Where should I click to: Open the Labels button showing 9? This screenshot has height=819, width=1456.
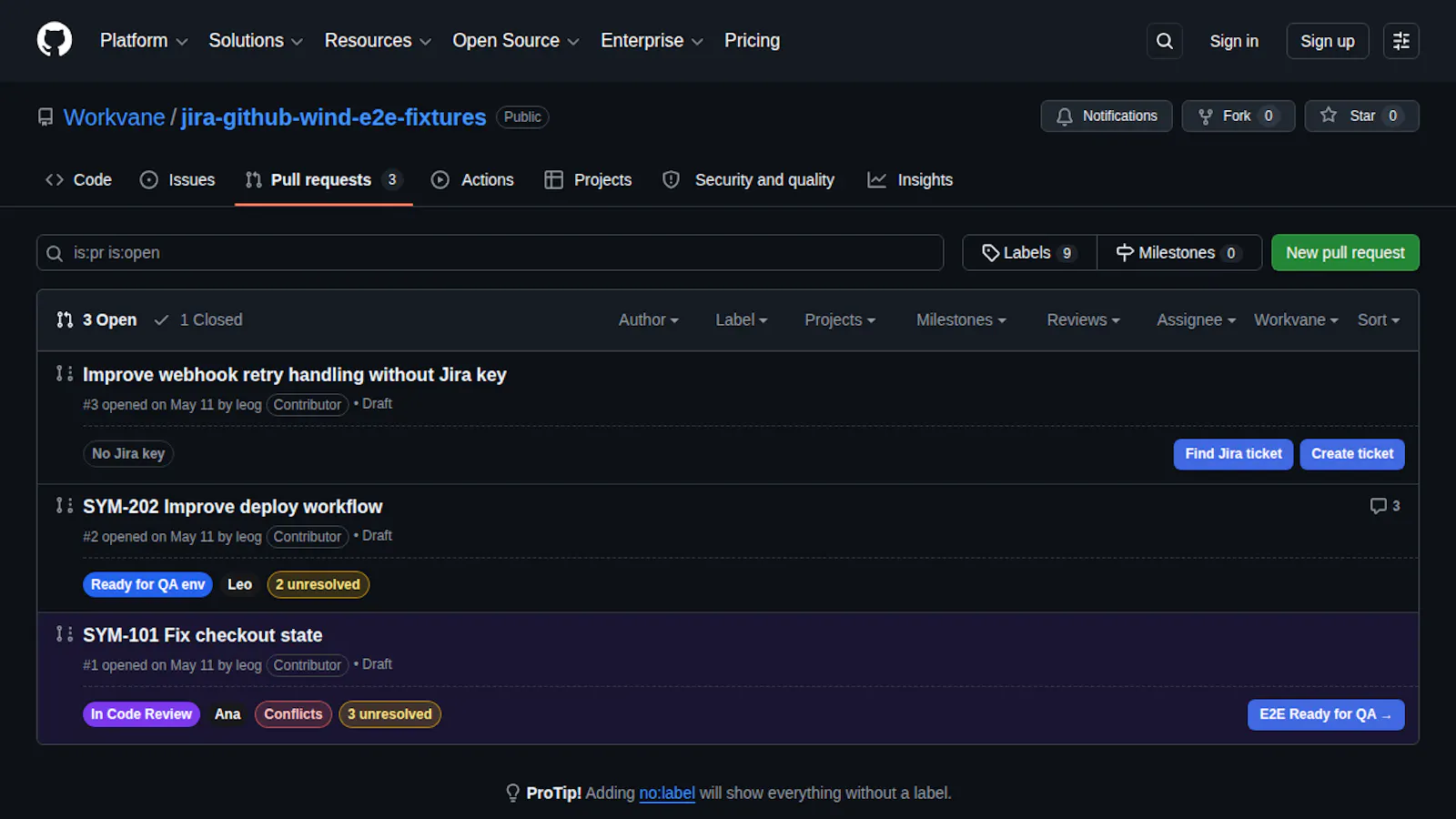click(1029, 253)
